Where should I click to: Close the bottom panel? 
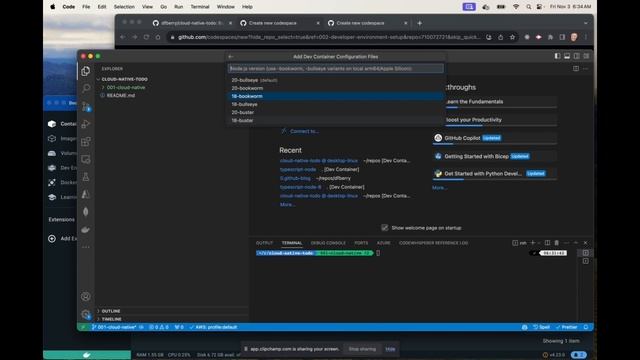(585, 242)
